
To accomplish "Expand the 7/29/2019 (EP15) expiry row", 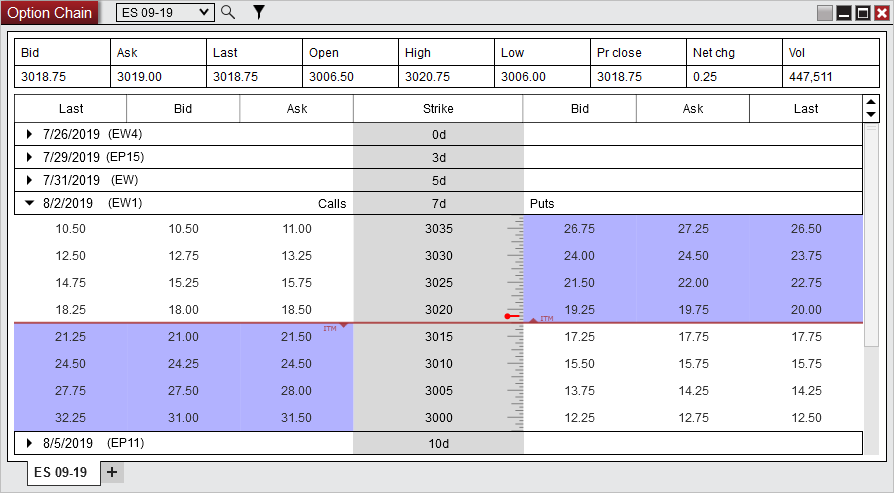I will 30,157.
